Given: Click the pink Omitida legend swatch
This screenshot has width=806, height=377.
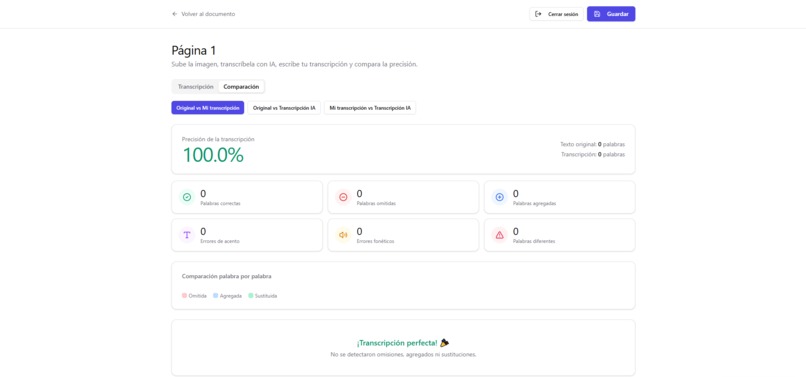Looking at the screenshot, I should tap(185, 296).
